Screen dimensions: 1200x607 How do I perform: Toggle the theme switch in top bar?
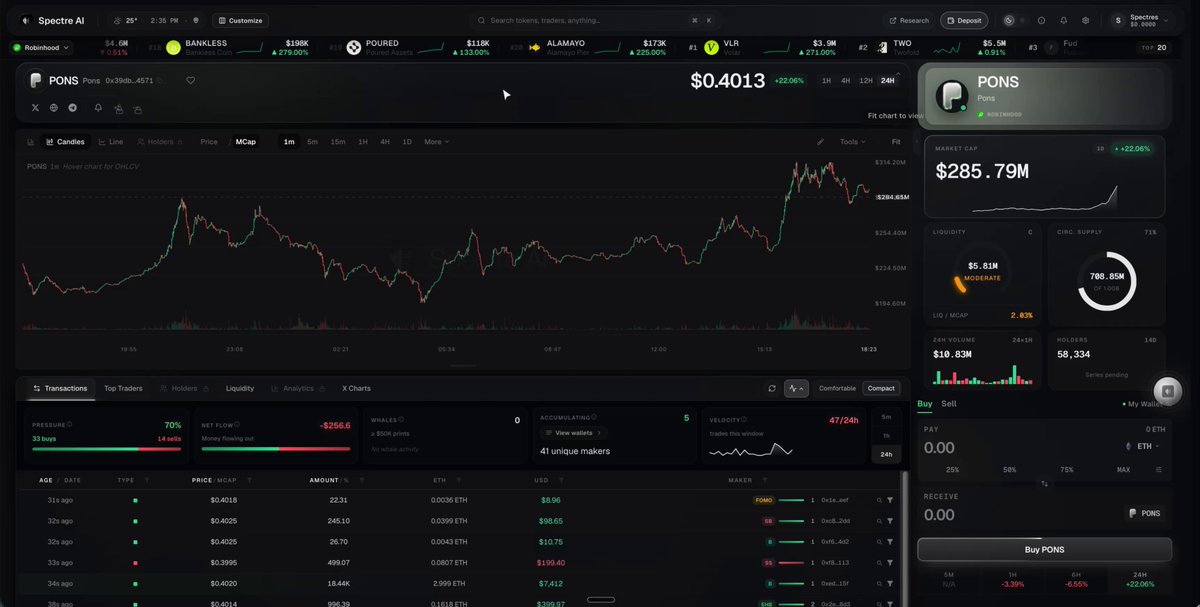(x=1014, y=20)
